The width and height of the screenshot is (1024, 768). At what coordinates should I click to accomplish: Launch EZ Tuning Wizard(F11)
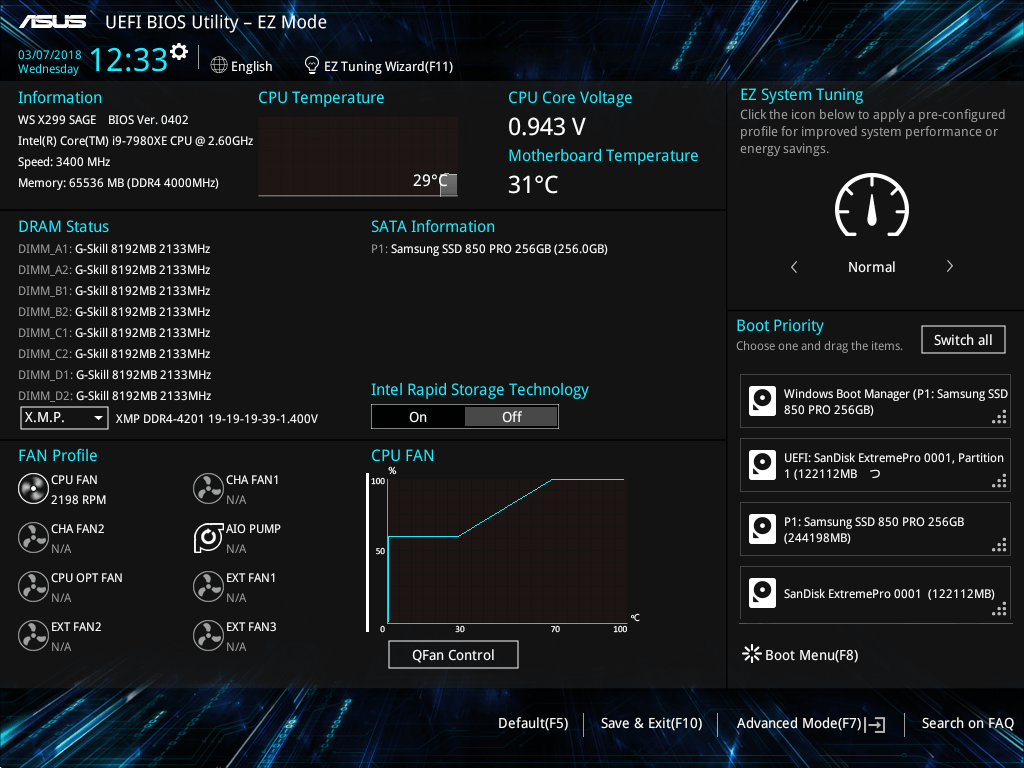(379, 66)
